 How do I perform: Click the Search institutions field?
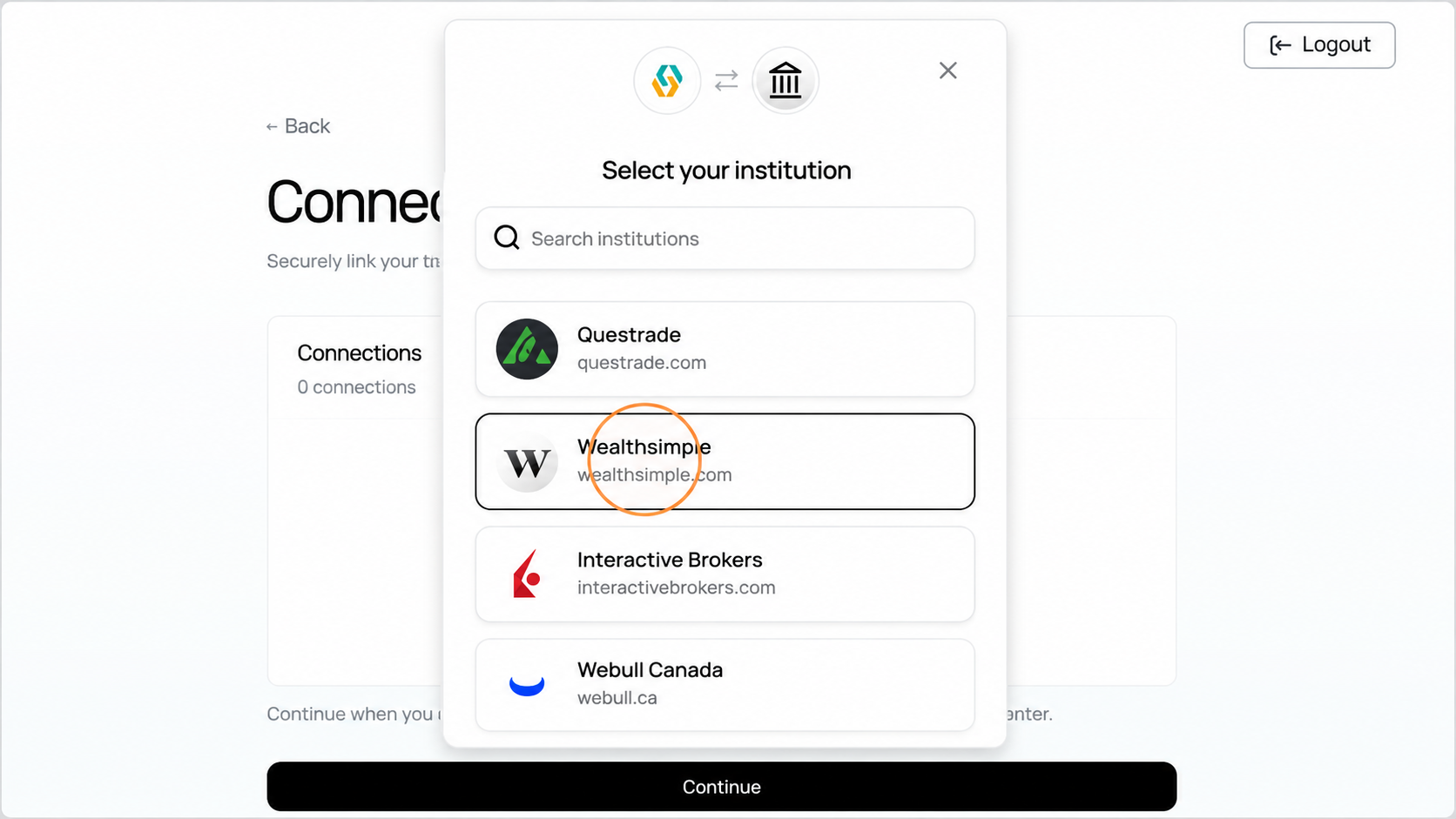click(725, 238)
